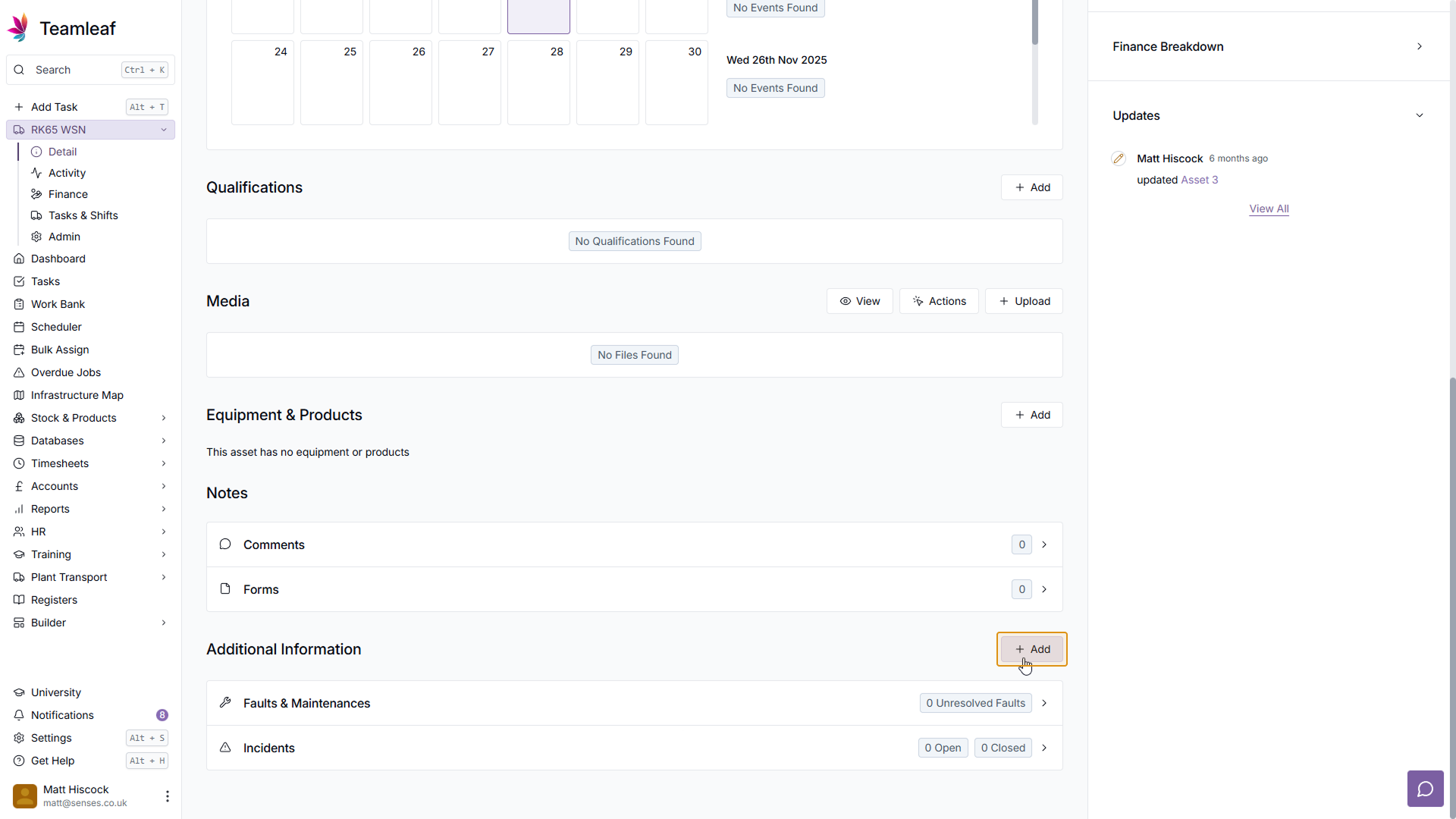Click the Incidents warning triangle icon

coord(225,748)
